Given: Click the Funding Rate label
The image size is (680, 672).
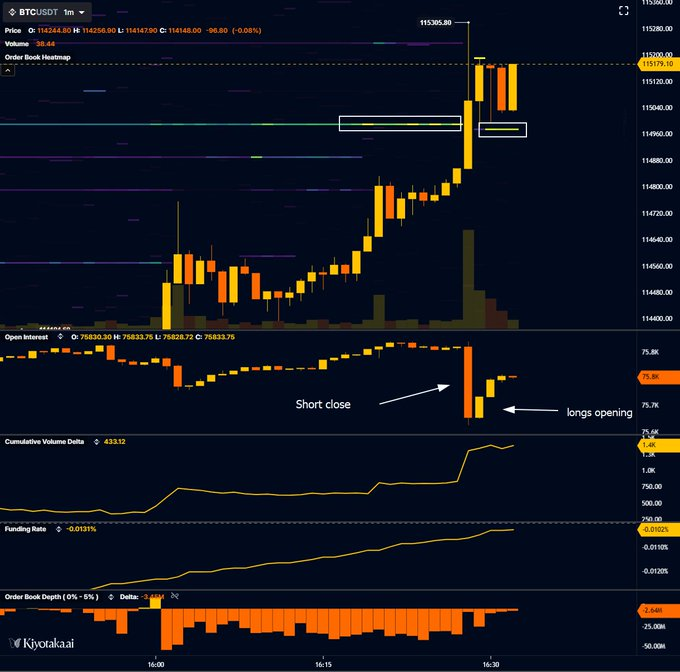Looking at the screenshot, I should [x=26, y=528].
